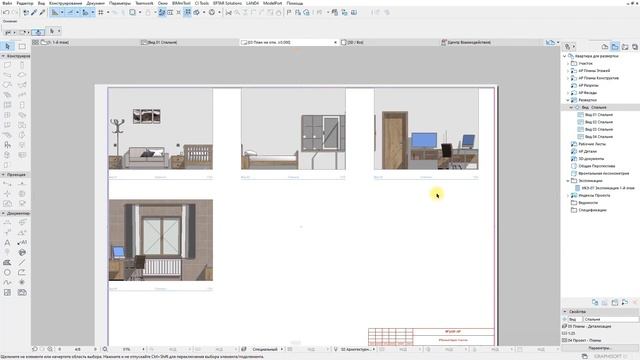The image size is (640, 360).
Task: Open the zoom percentage dropdown
Action: tap(143, 349)
